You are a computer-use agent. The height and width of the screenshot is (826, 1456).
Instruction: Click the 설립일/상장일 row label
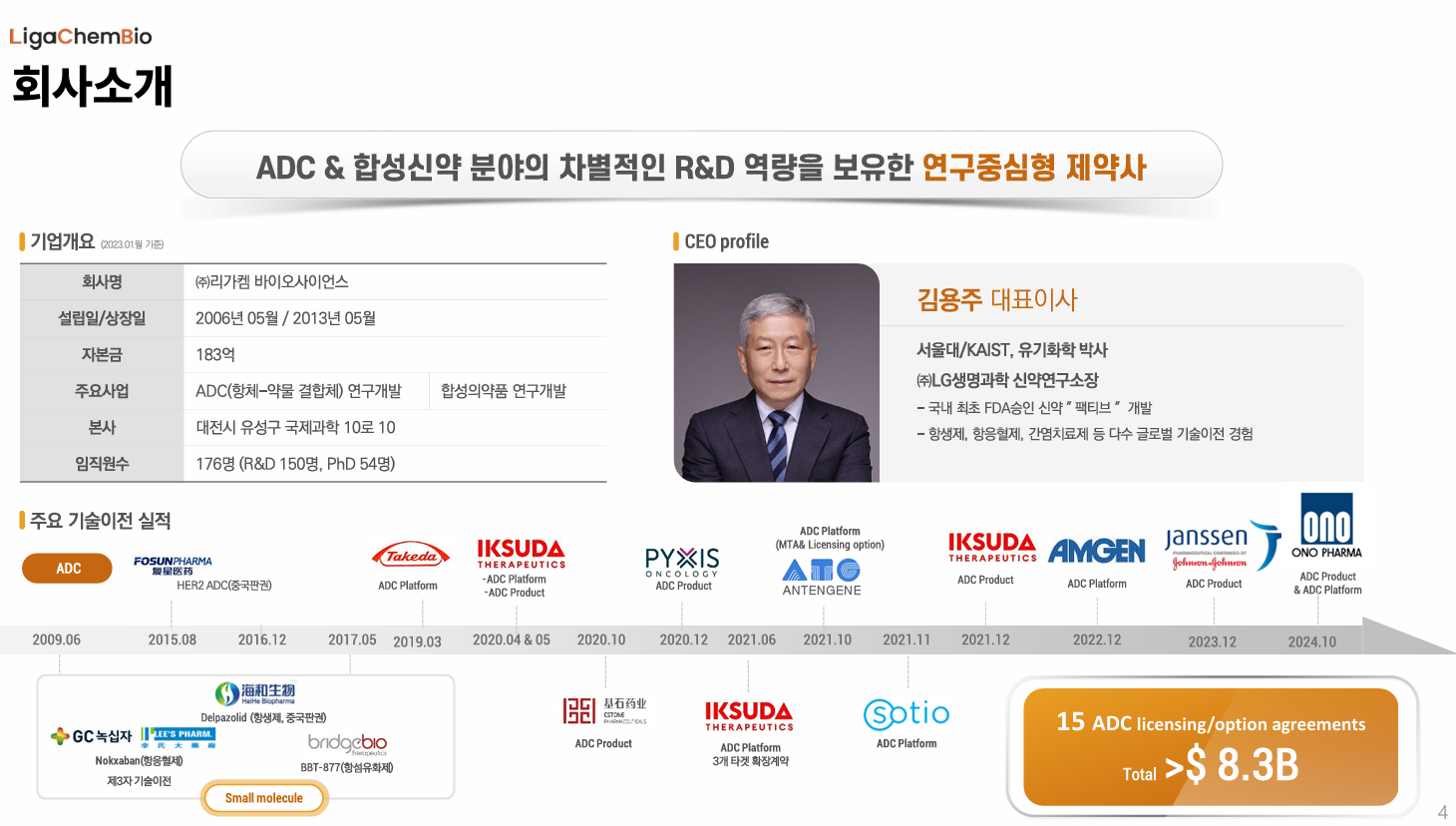point(102,318)
